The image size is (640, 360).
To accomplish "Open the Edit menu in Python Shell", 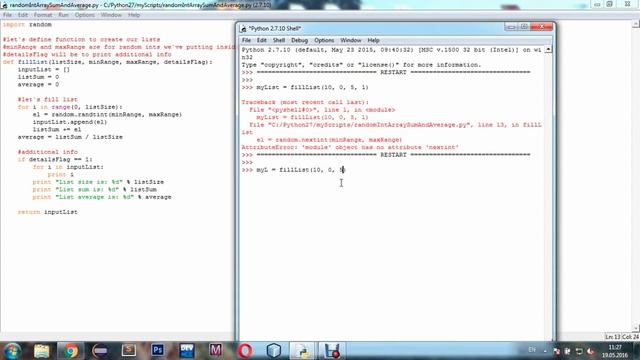I will [x=262, y=40].
